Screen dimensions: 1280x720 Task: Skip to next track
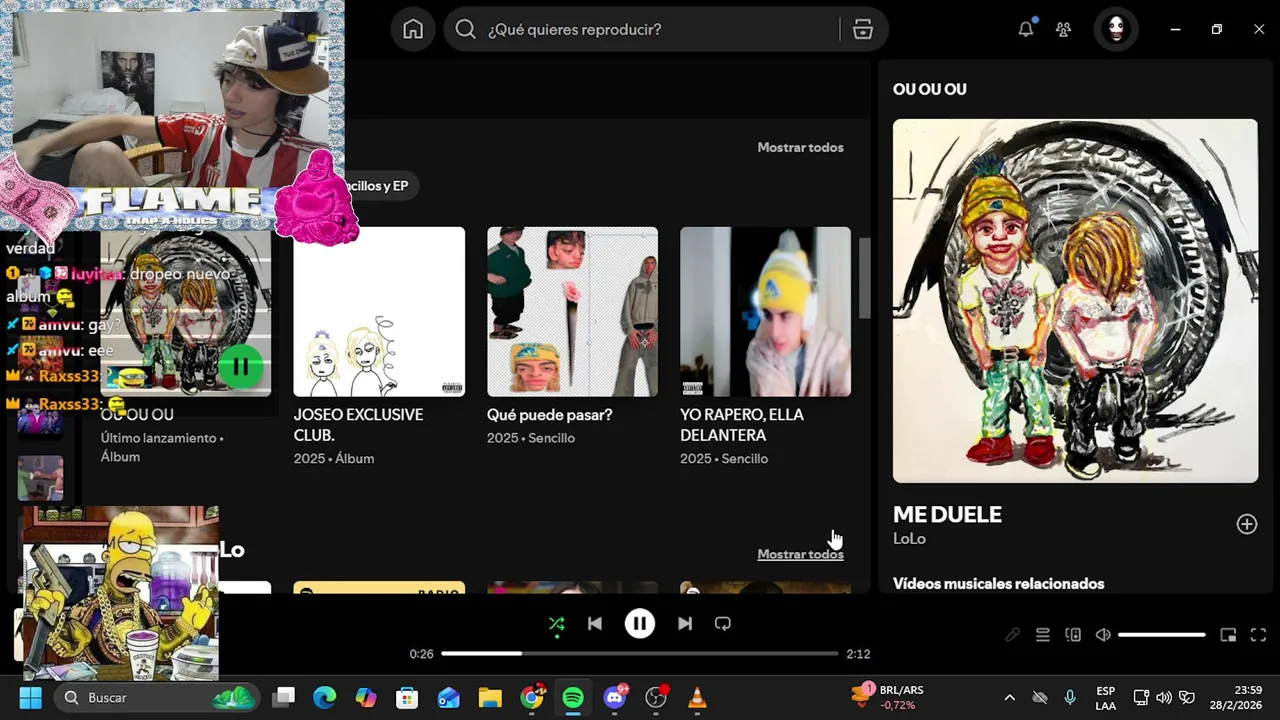coord(685,624)
